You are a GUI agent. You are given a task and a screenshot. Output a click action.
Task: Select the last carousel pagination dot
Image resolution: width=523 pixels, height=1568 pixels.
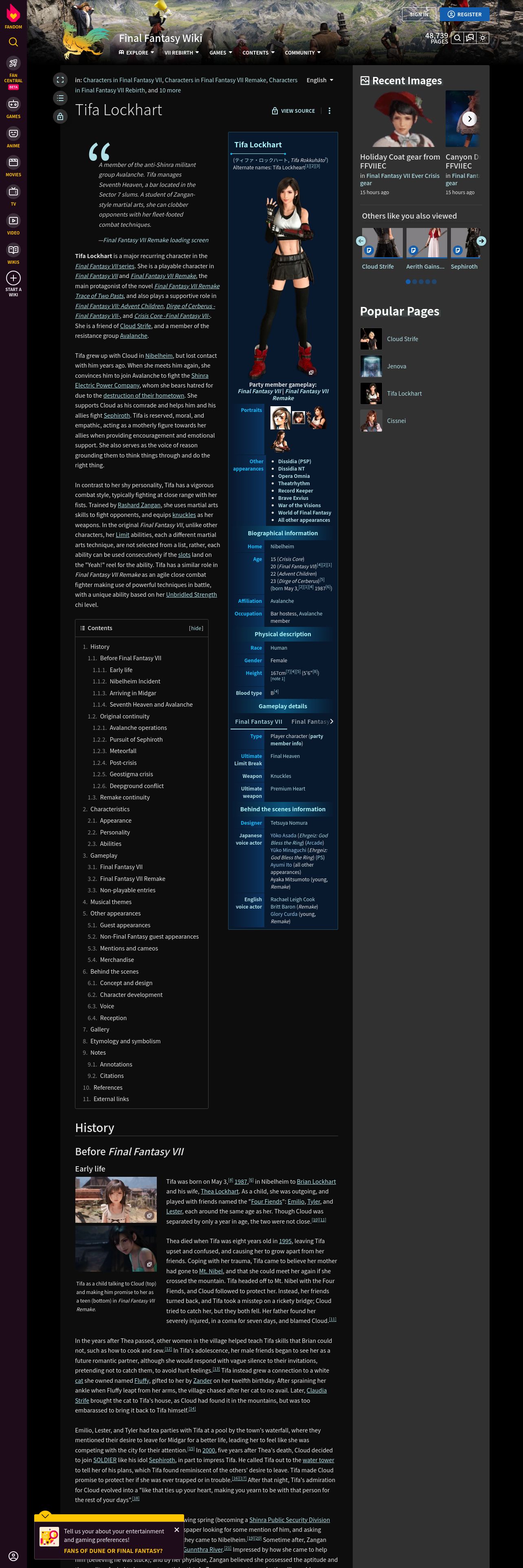[x=434, y=282]
